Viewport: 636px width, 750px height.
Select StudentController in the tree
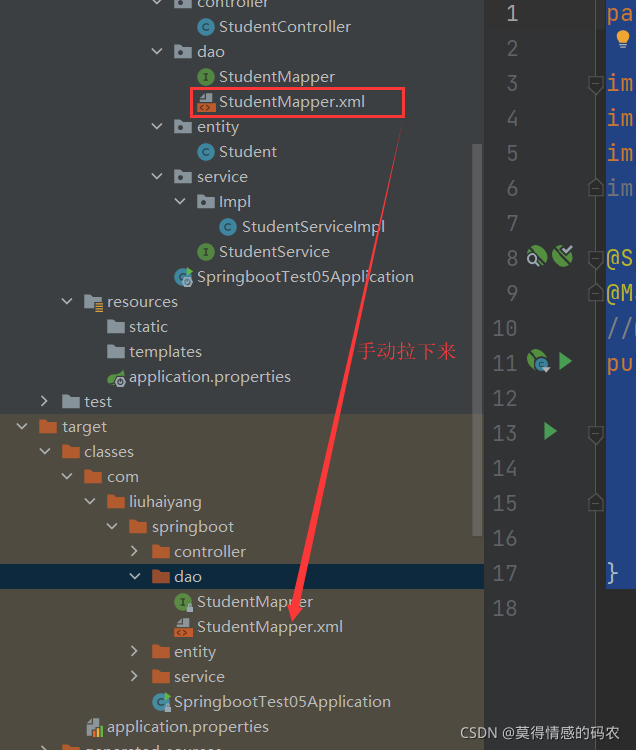(x=285, y=27)
